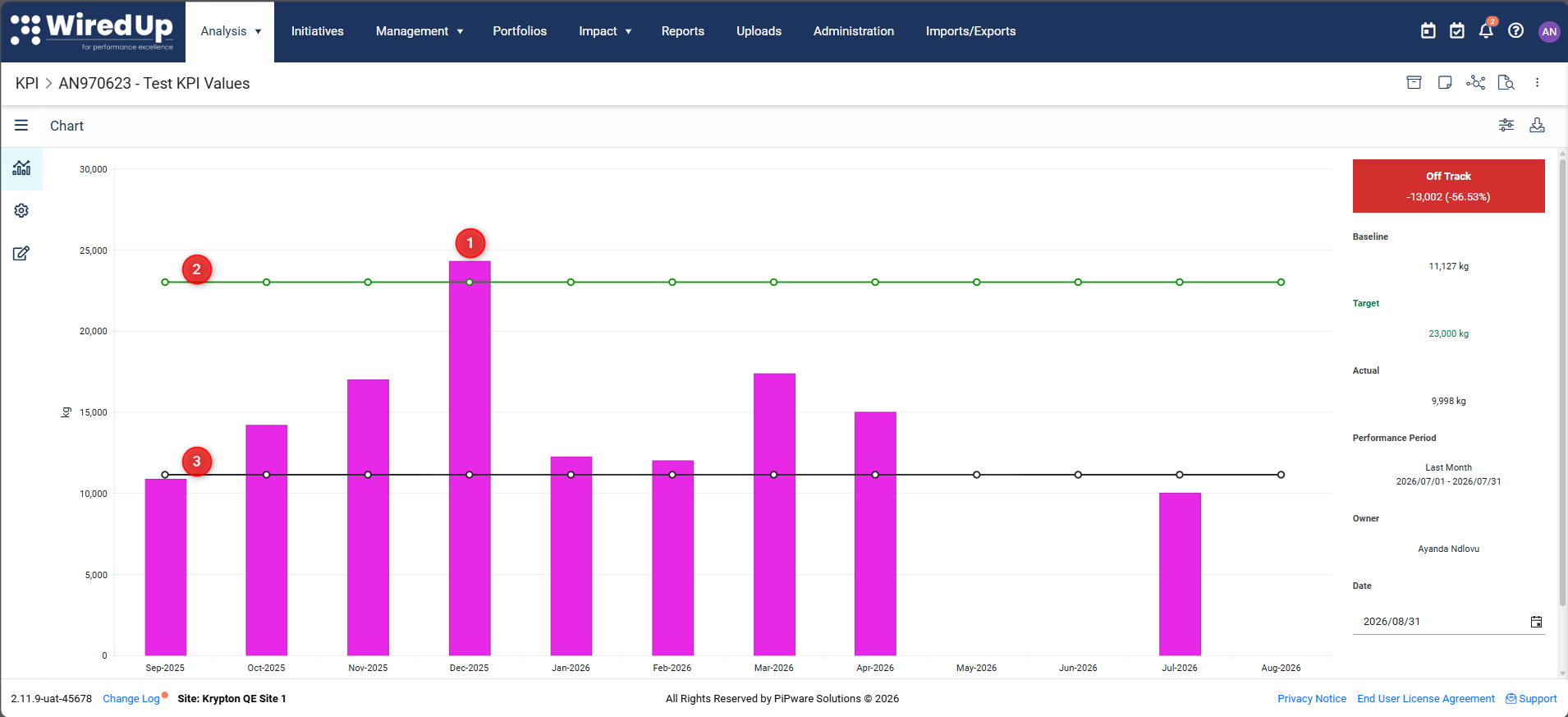Open the Change Log link
Viewport: 1568px width, 717px height.
[x=131, y=699]
